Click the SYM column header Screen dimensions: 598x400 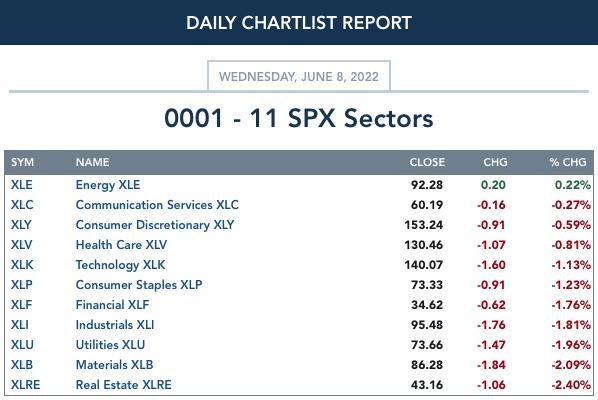(x=23, y=162)
